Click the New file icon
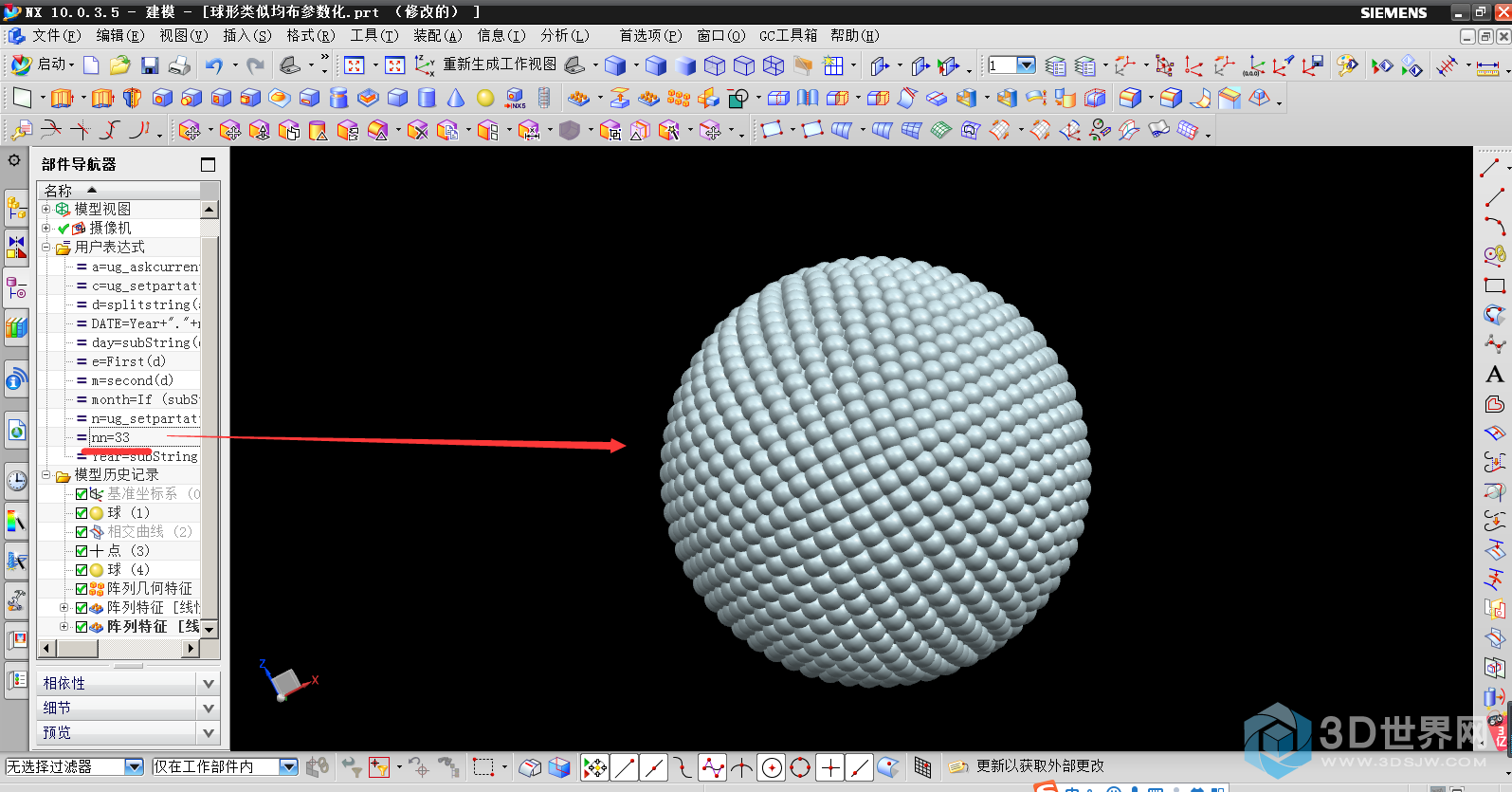 [x=91, y=65]
